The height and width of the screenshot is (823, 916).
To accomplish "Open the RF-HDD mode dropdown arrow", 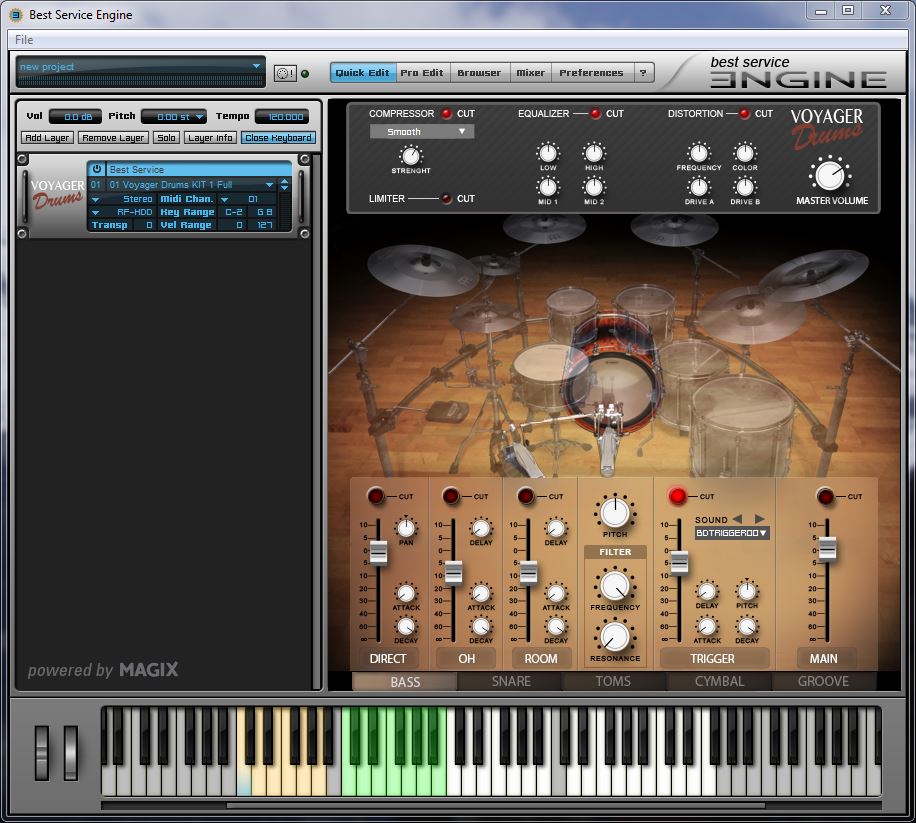I will tap(95, 212).
